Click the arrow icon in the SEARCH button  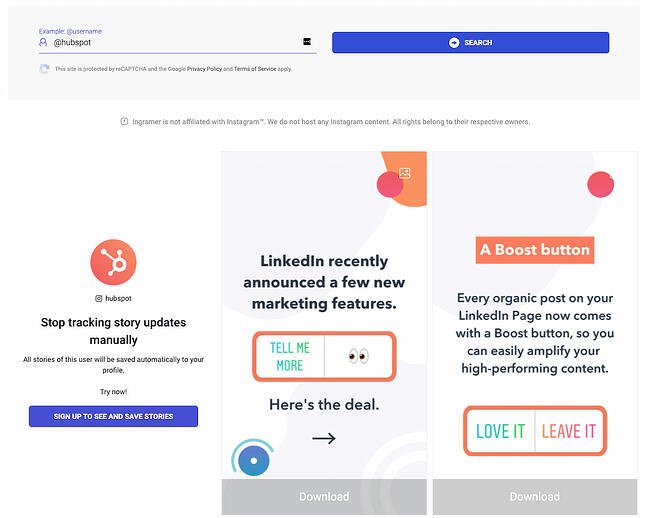(454, 43)
